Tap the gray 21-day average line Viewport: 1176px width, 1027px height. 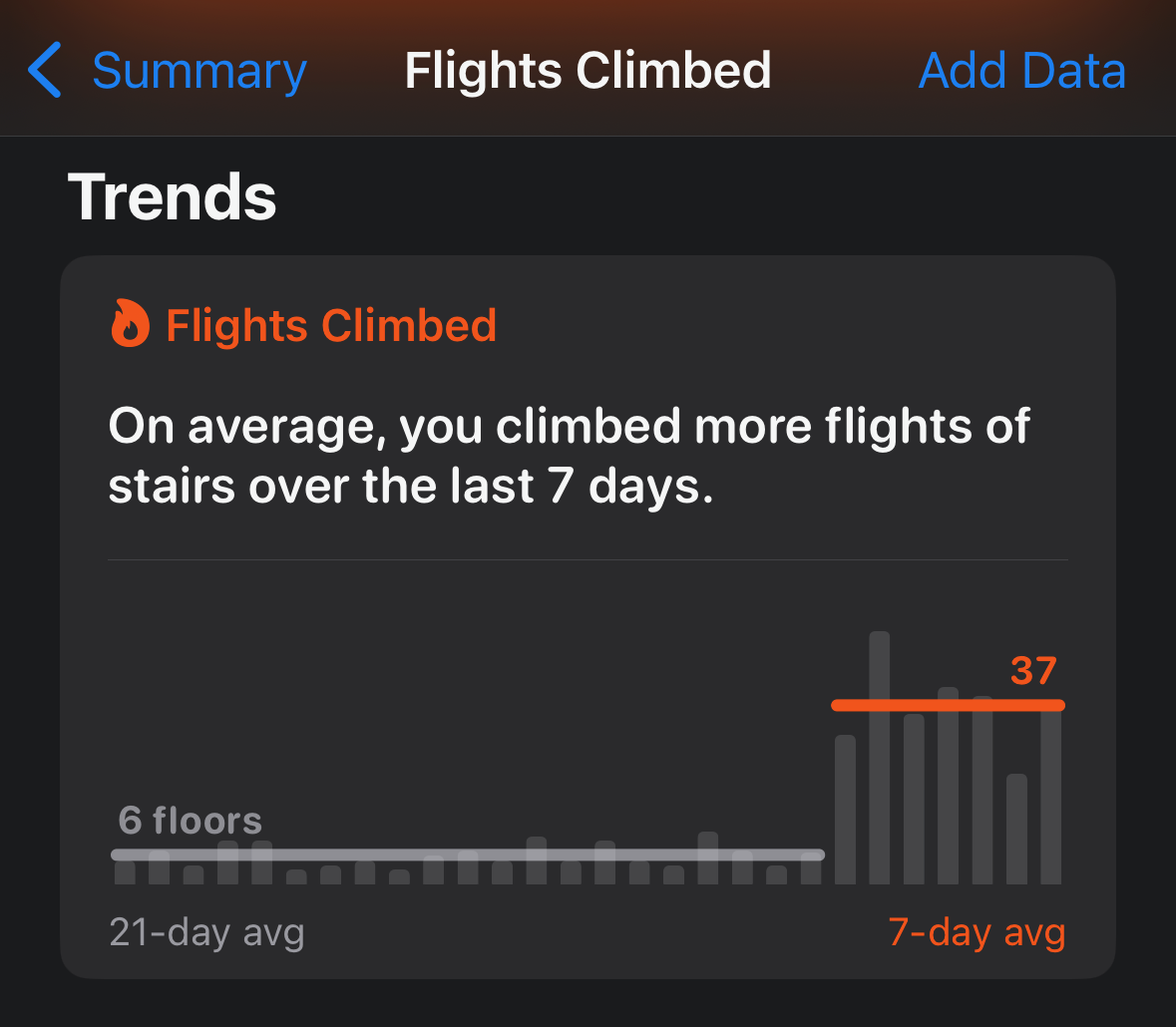tap(467, 855)
